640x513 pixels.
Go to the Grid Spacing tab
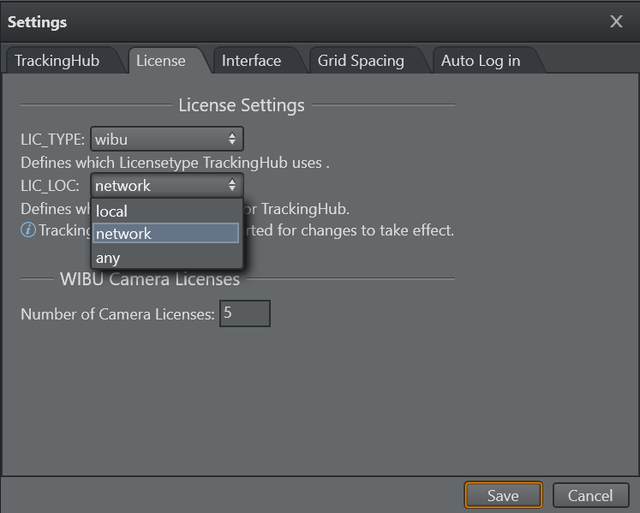361,61
